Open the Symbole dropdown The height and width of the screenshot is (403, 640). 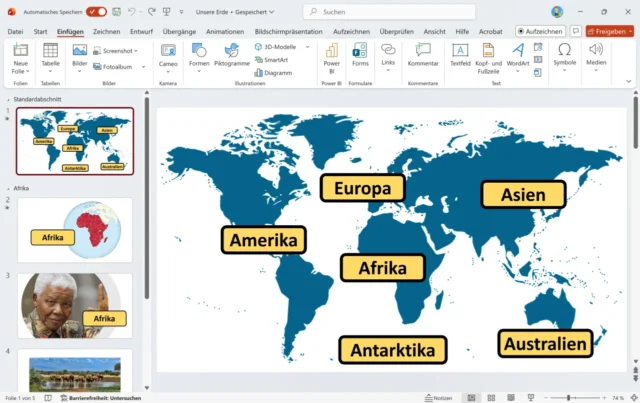pos(564,58)
